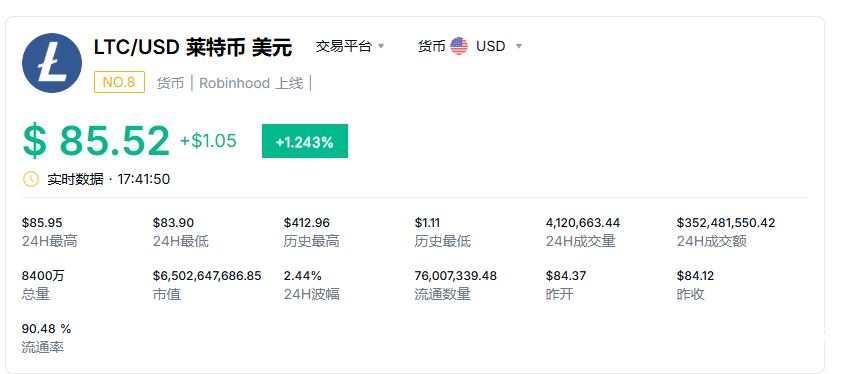Click the 历史最低 label
This screenshot has height=374, width=841.
(x=442, y=241)
